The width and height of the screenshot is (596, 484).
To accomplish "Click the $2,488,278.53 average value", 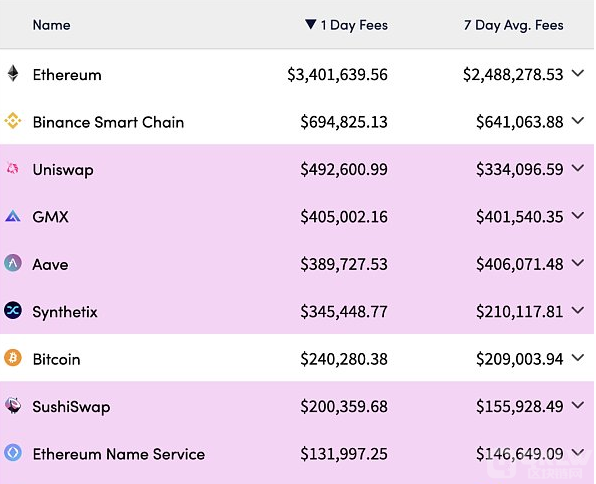I will pos(513,75).
